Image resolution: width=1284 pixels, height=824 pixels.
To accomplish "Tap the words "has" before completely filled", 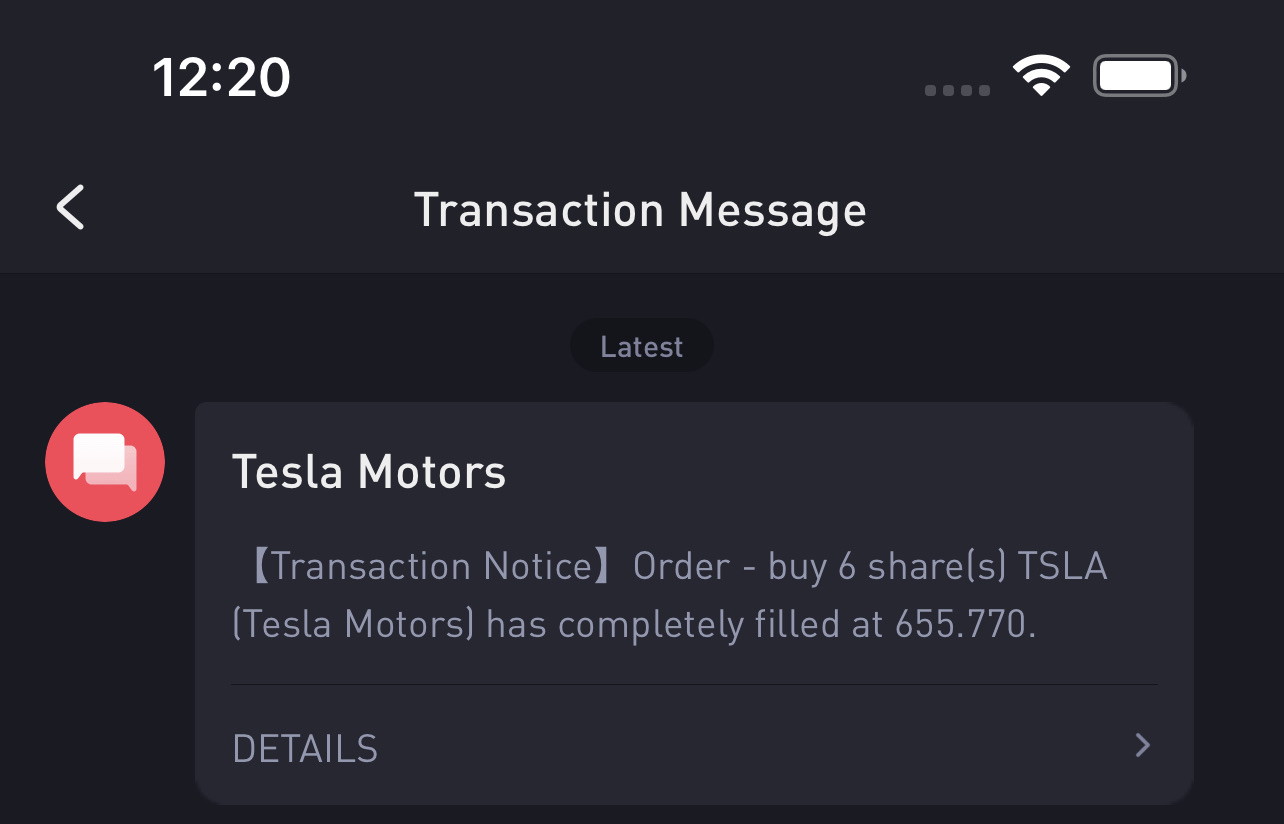I will click(515, 625).
